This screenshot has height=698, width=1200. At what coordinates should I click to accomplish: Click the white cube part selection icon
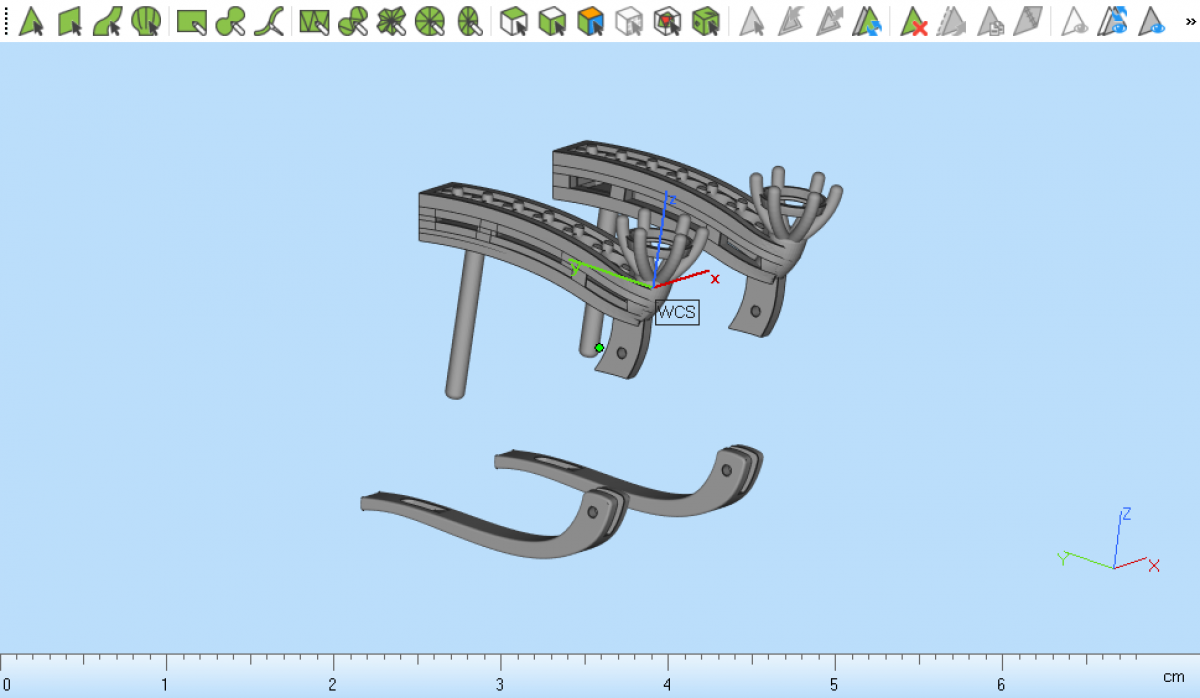tap(514, 21)
